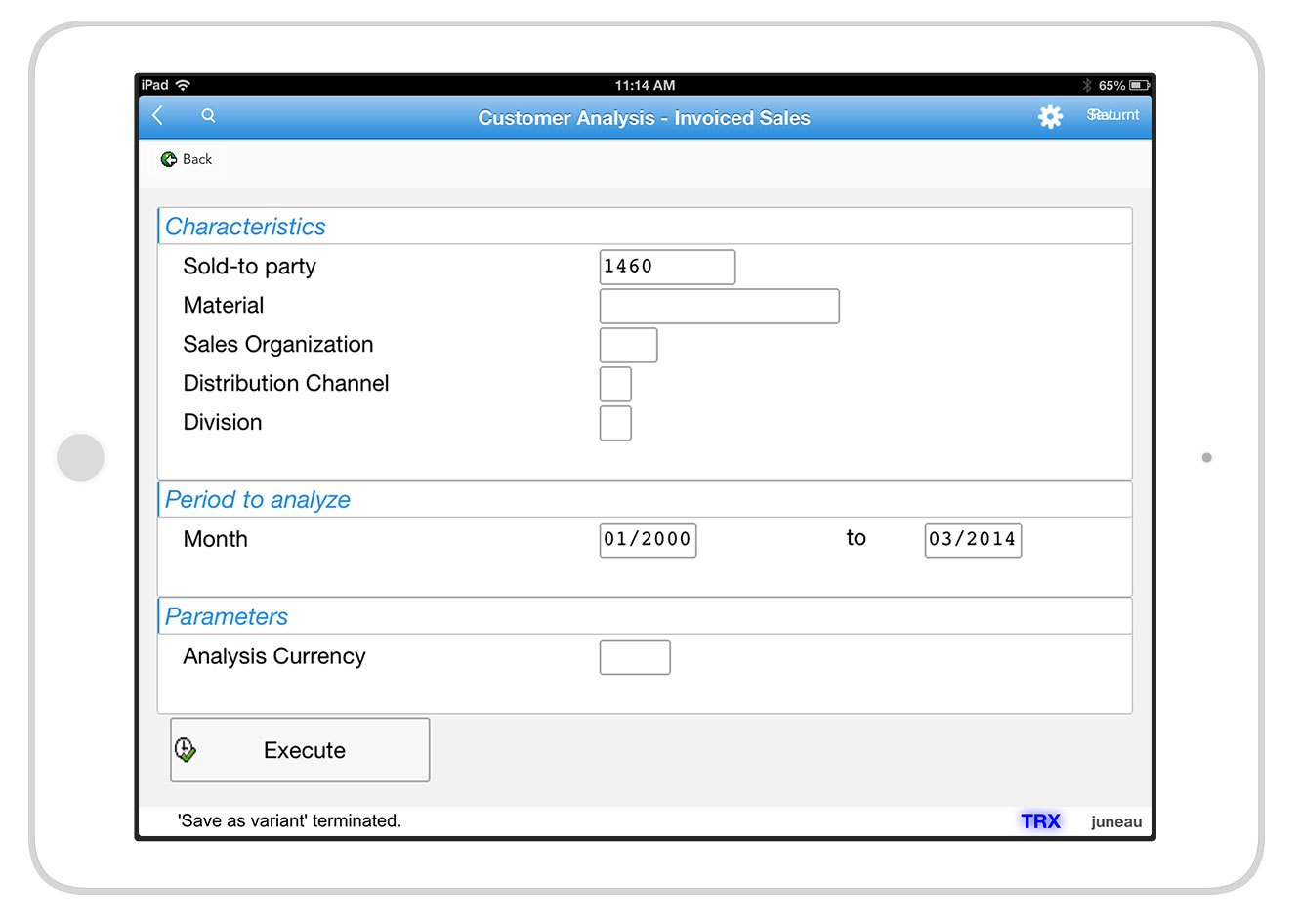Image resolution: width=1298 pixels, height=924 pixels.
Task: Click the green Back arrow icon
Action: click(169, 159)
